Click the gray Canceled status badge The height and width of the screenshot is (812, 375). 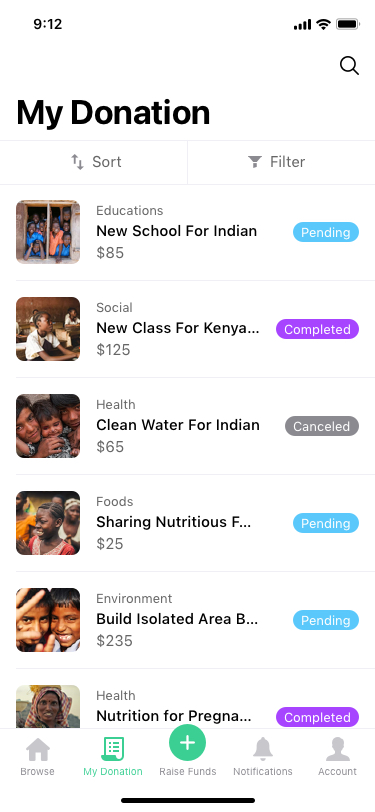[322, 426]
